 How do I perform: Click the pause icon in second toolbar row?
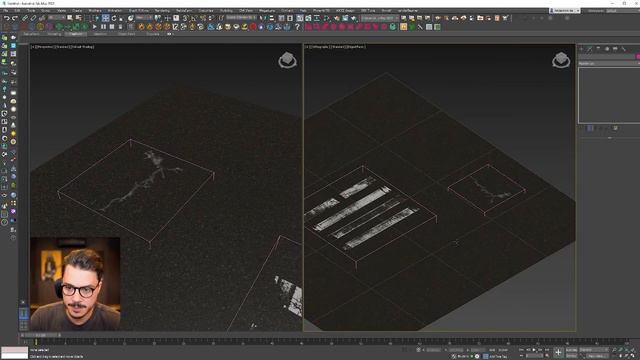pyautogui.click(x=103, y=27)
